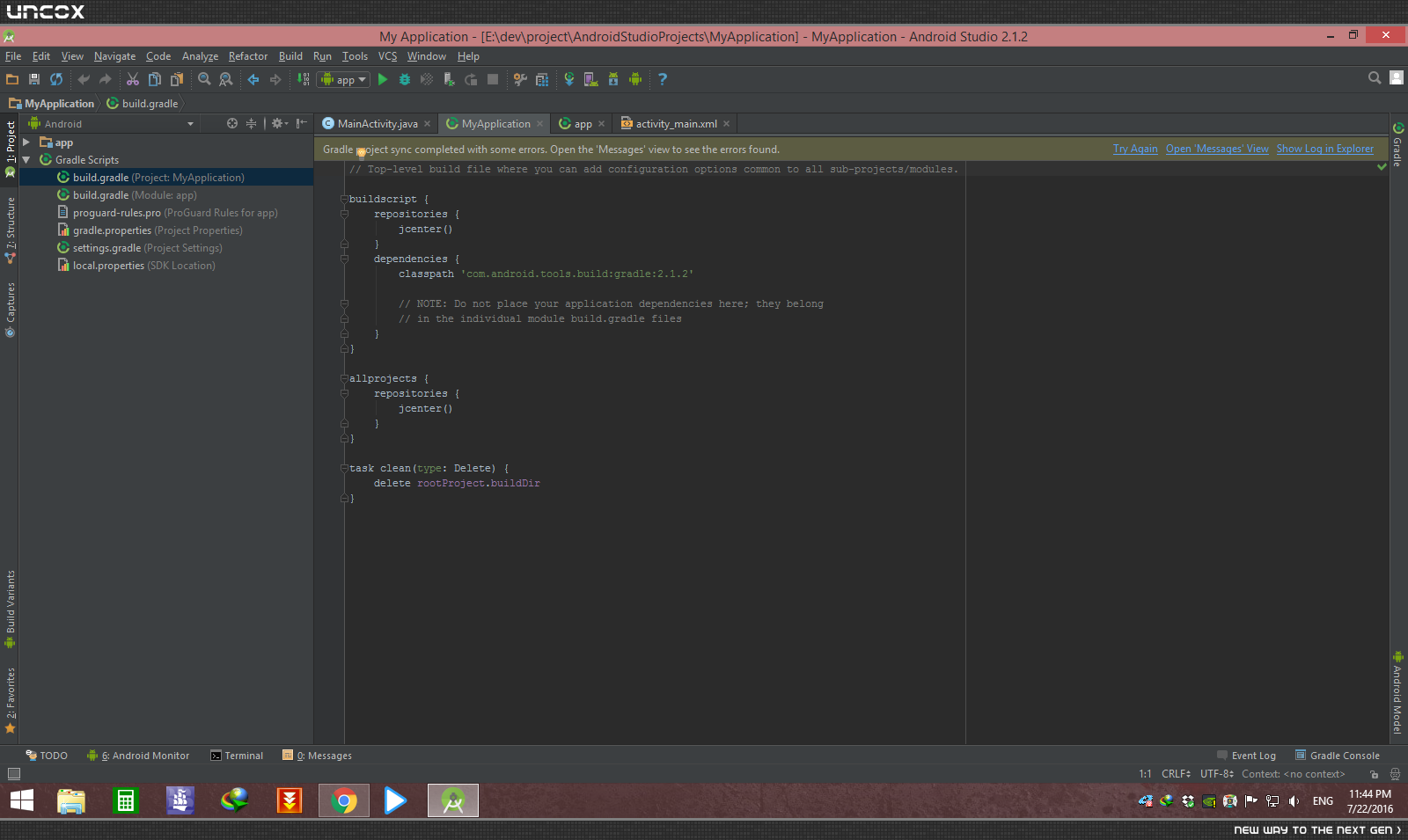This screenshot has height=840, width=1408.
Task: Click the Open folder toolbar icon
Action: [x=12, y=79]
